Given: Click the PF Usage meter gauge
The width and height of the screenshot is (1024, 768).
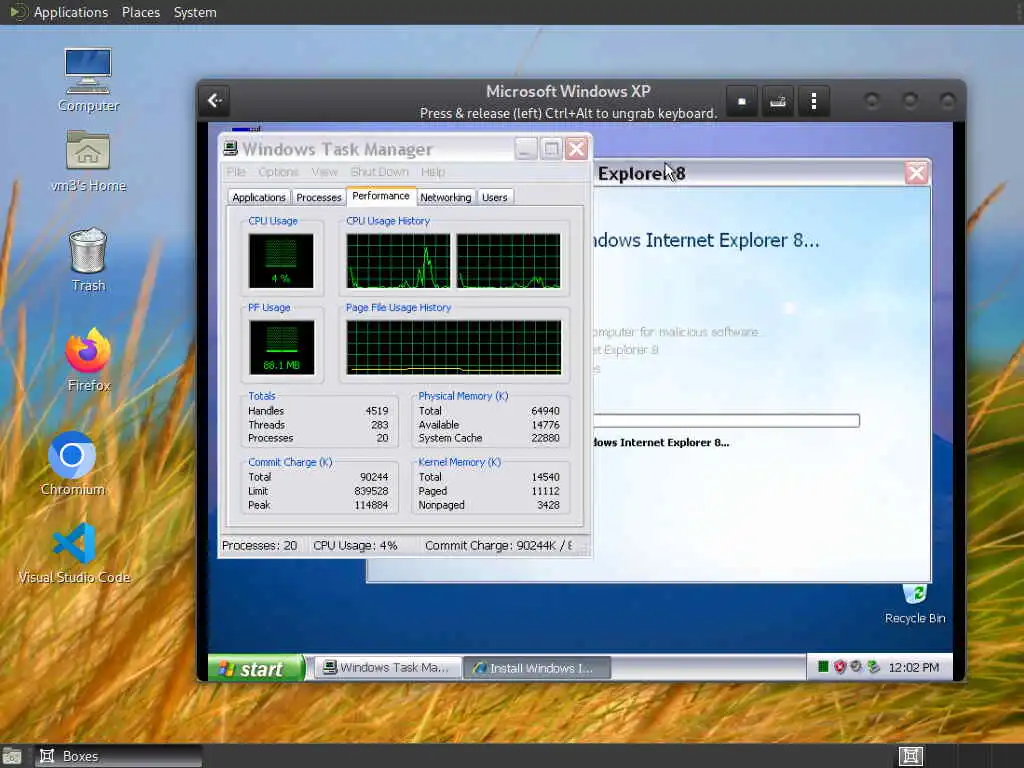Looking at the screenshot, I should coord(281,347).
